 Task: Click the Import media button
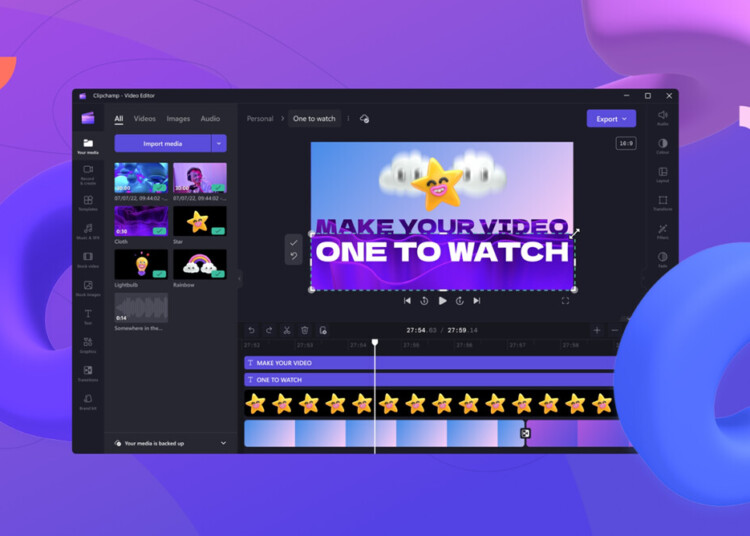coord(163,143)
